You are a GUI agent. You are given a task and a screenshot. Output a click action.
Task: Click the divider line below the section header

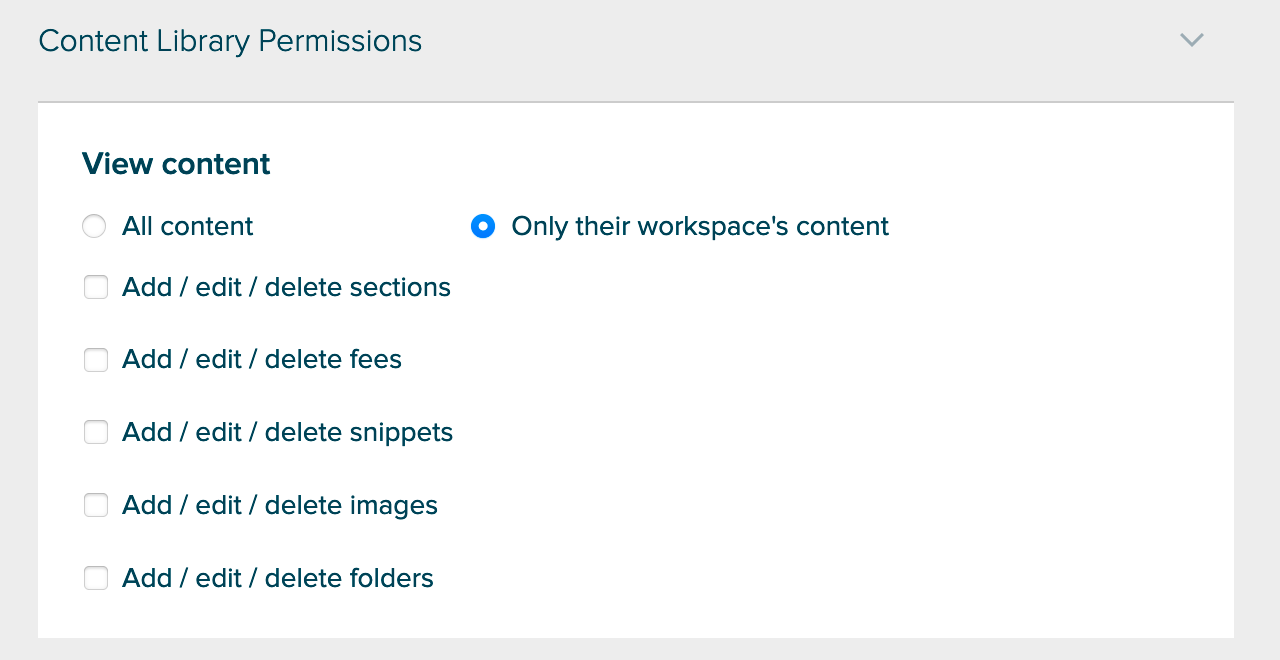pos(636,102)
